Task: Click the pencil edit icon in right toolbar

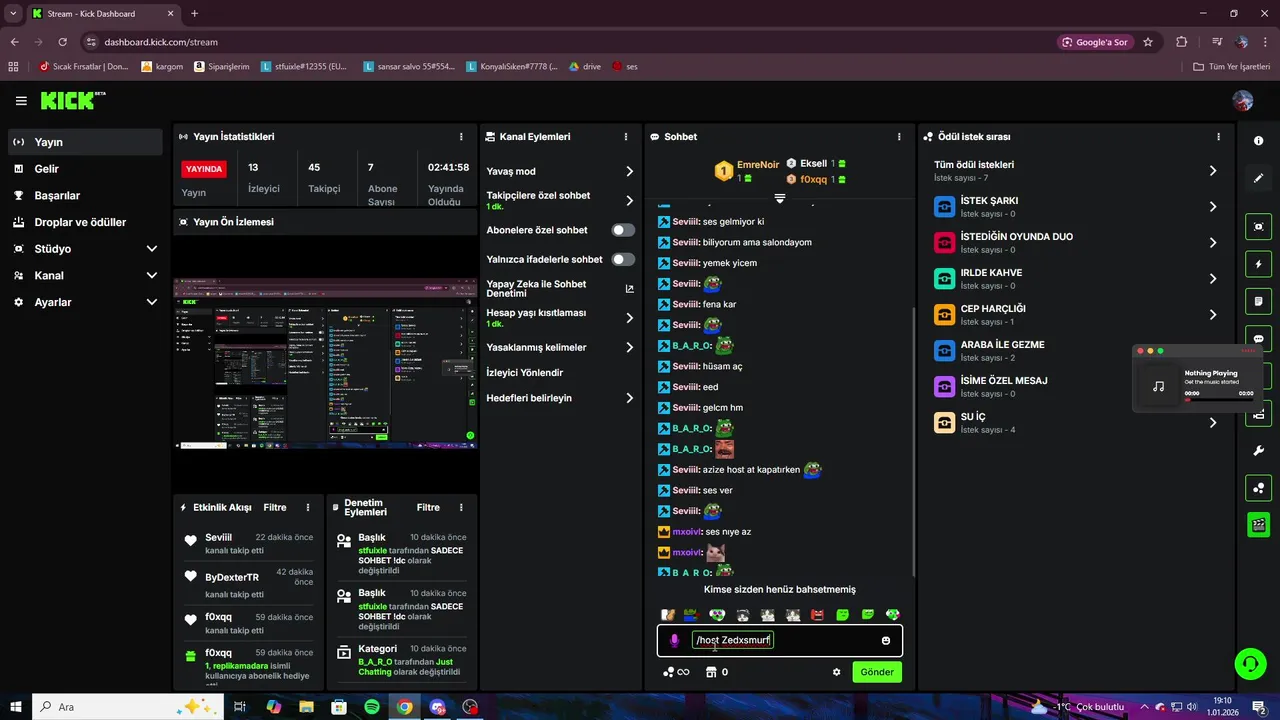Action: [x=1259, y=178]
